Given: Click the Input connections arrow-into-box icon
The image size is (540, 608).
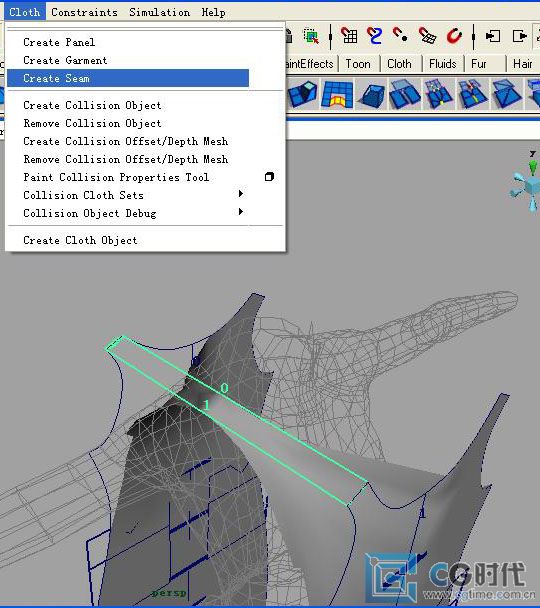Looking at the screenshot, I should pos(493,36).
